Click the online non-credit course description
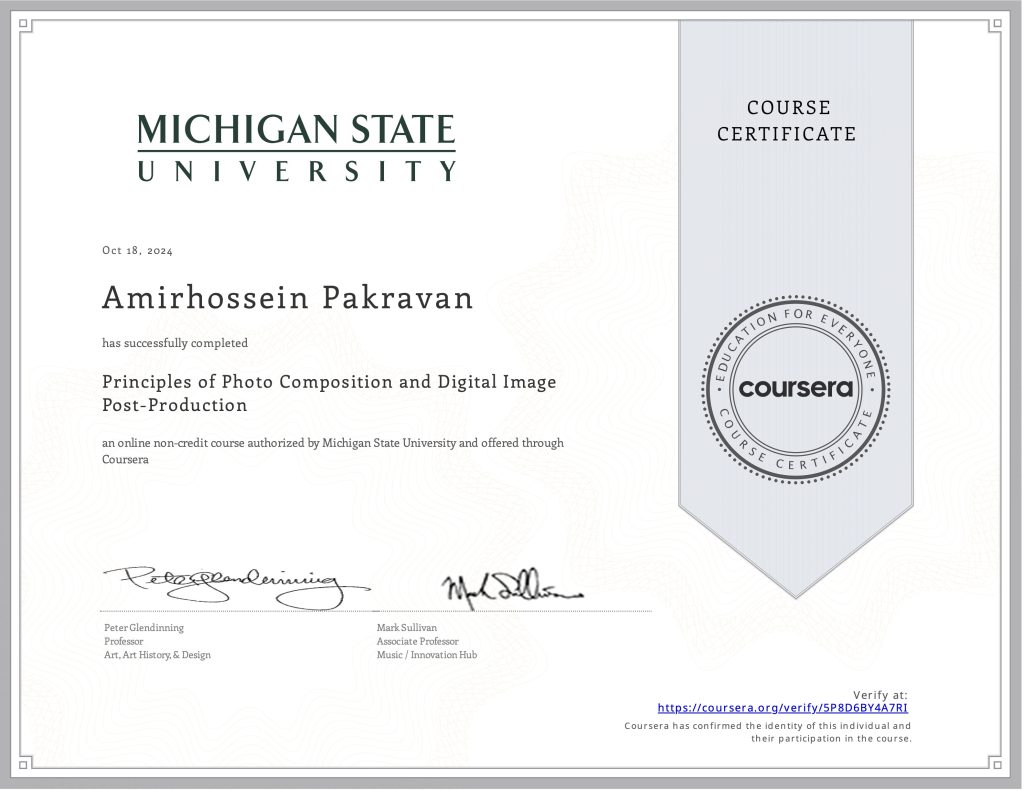The height and width of the screenshot is (791, 1024). click(333, 451)
